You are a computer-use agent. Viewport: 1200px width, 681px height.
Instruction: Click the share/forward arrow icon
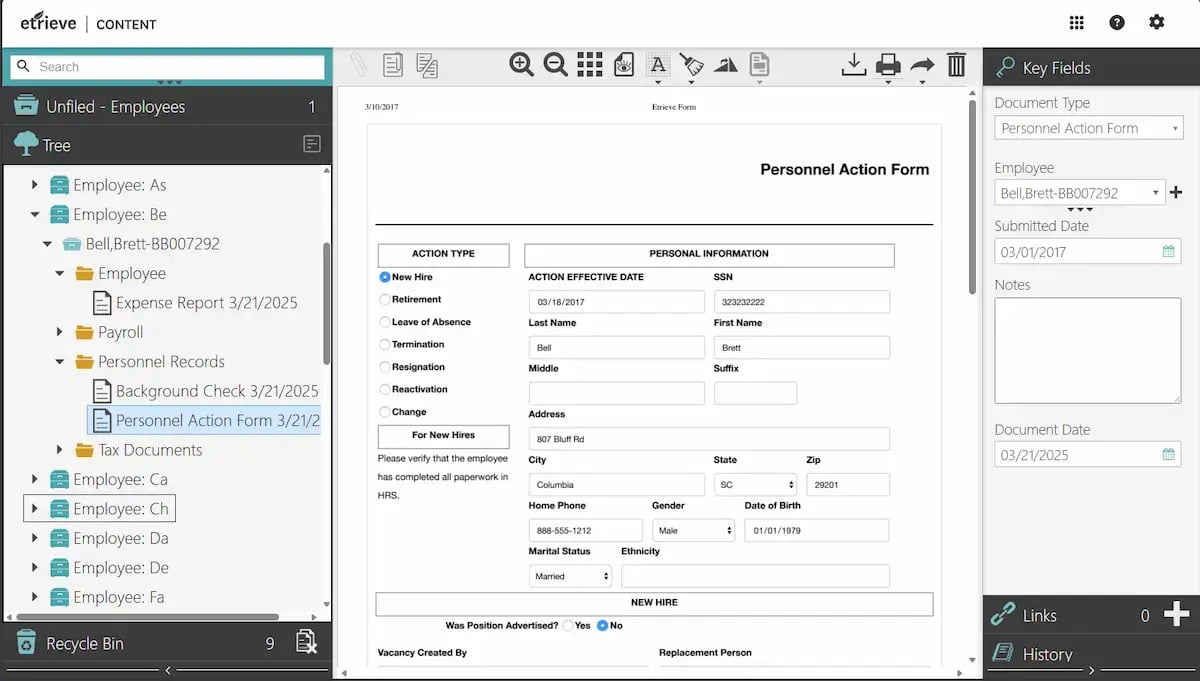pyautogui.click(x=922, y=66)
